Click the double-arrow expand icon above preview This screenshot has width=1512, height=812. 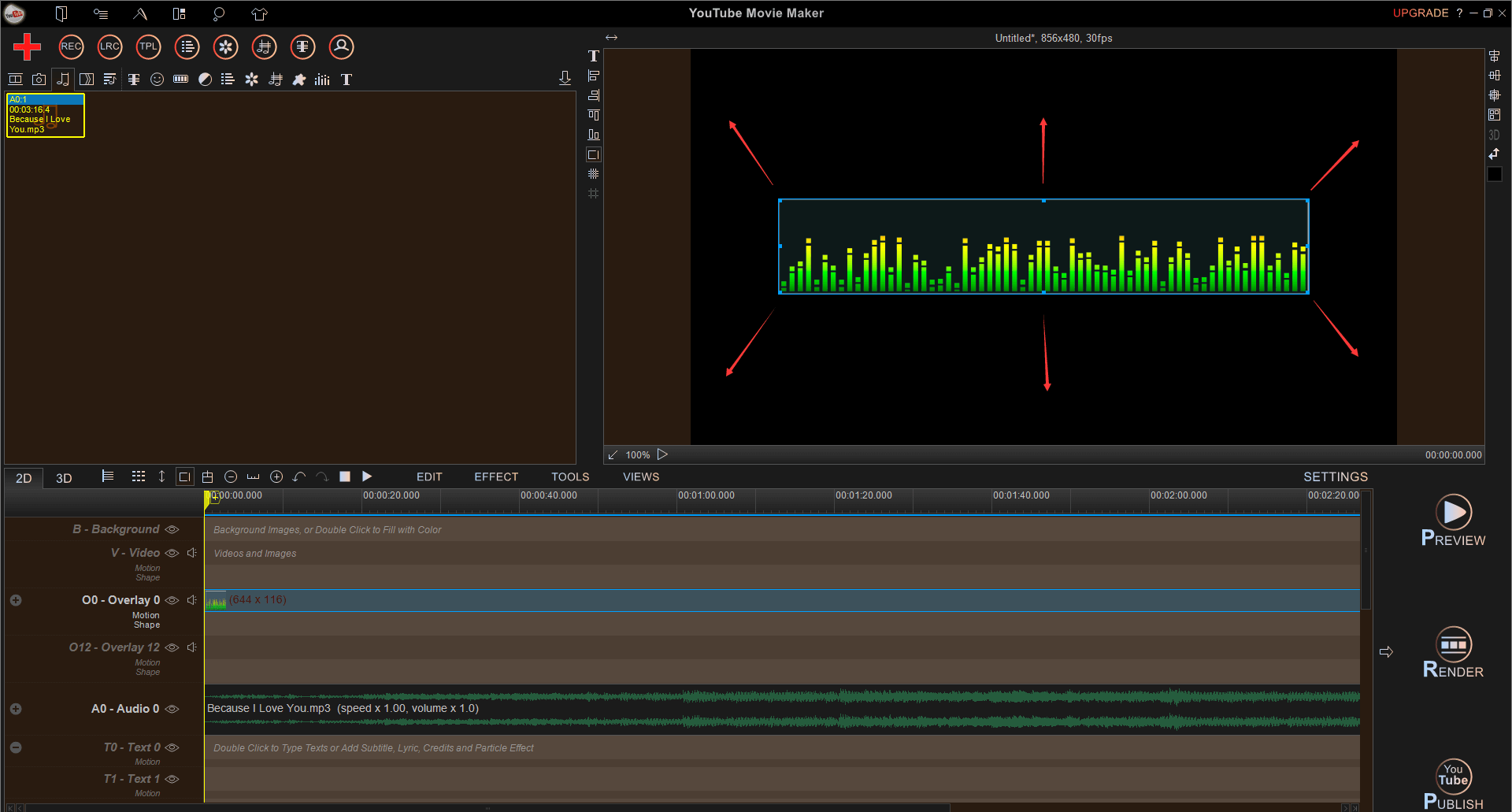coord(611,38)
